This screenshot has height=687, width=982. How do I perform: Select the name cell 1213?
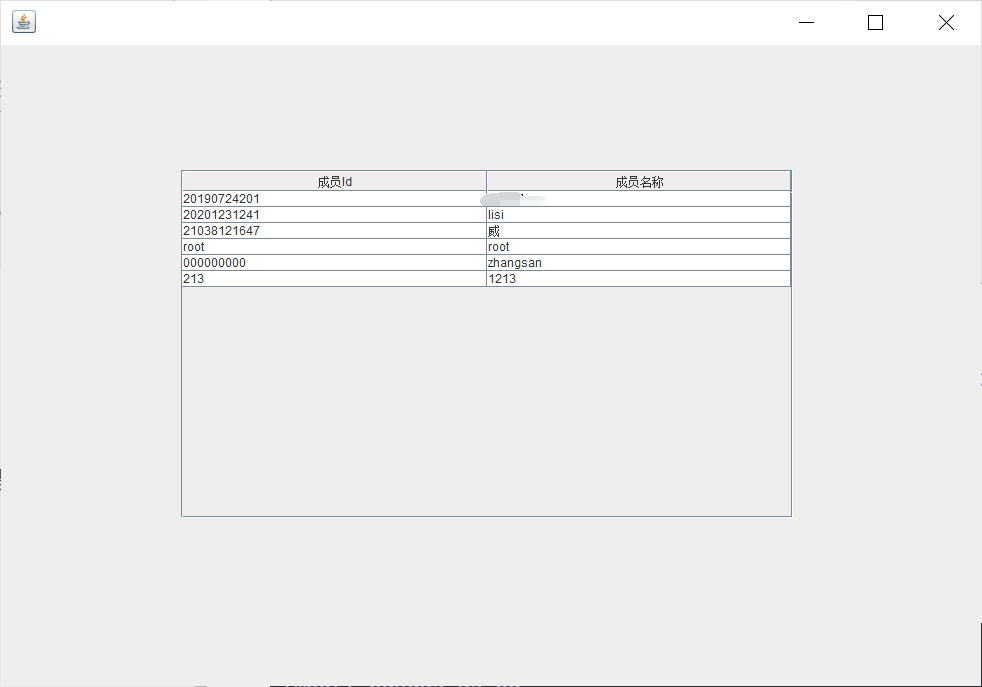coord(639,279)
